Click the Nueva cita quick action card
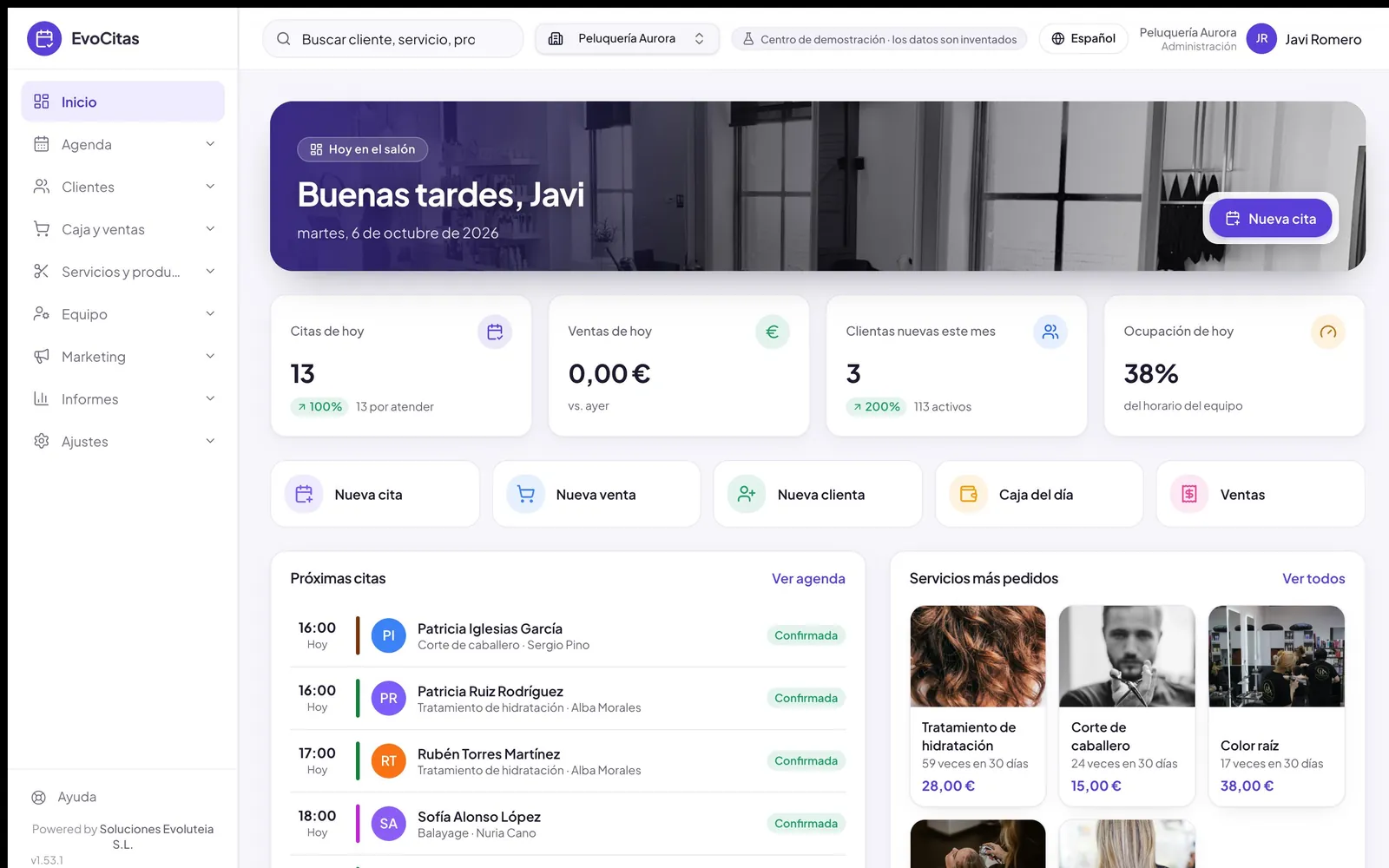This screenshot has height=868, width=1389. [x=375, y=494]
